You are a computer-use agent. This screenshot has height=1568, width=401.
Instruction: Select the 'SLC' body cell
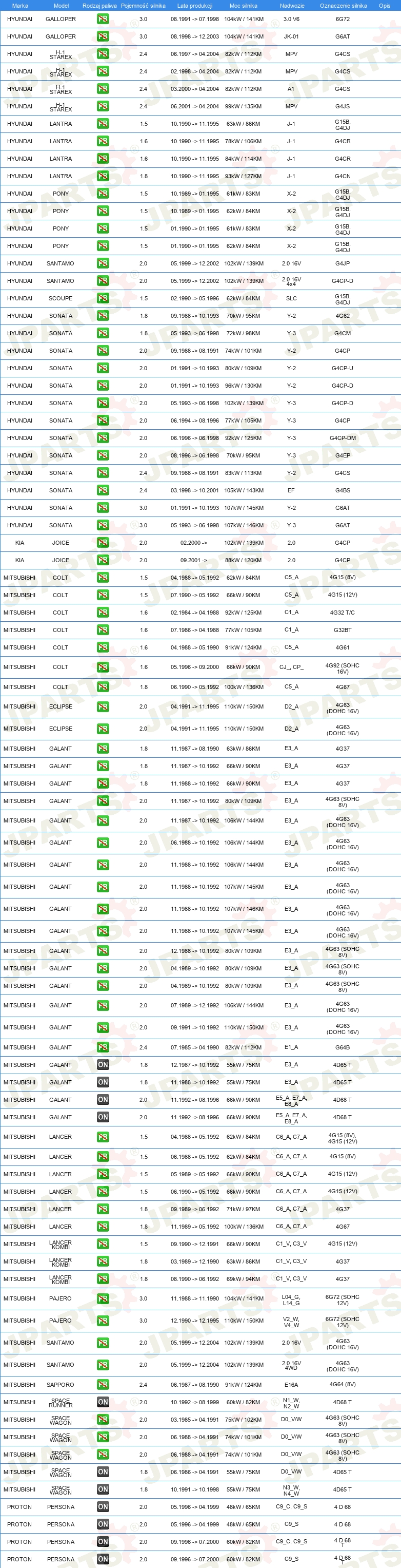[291, 298]
